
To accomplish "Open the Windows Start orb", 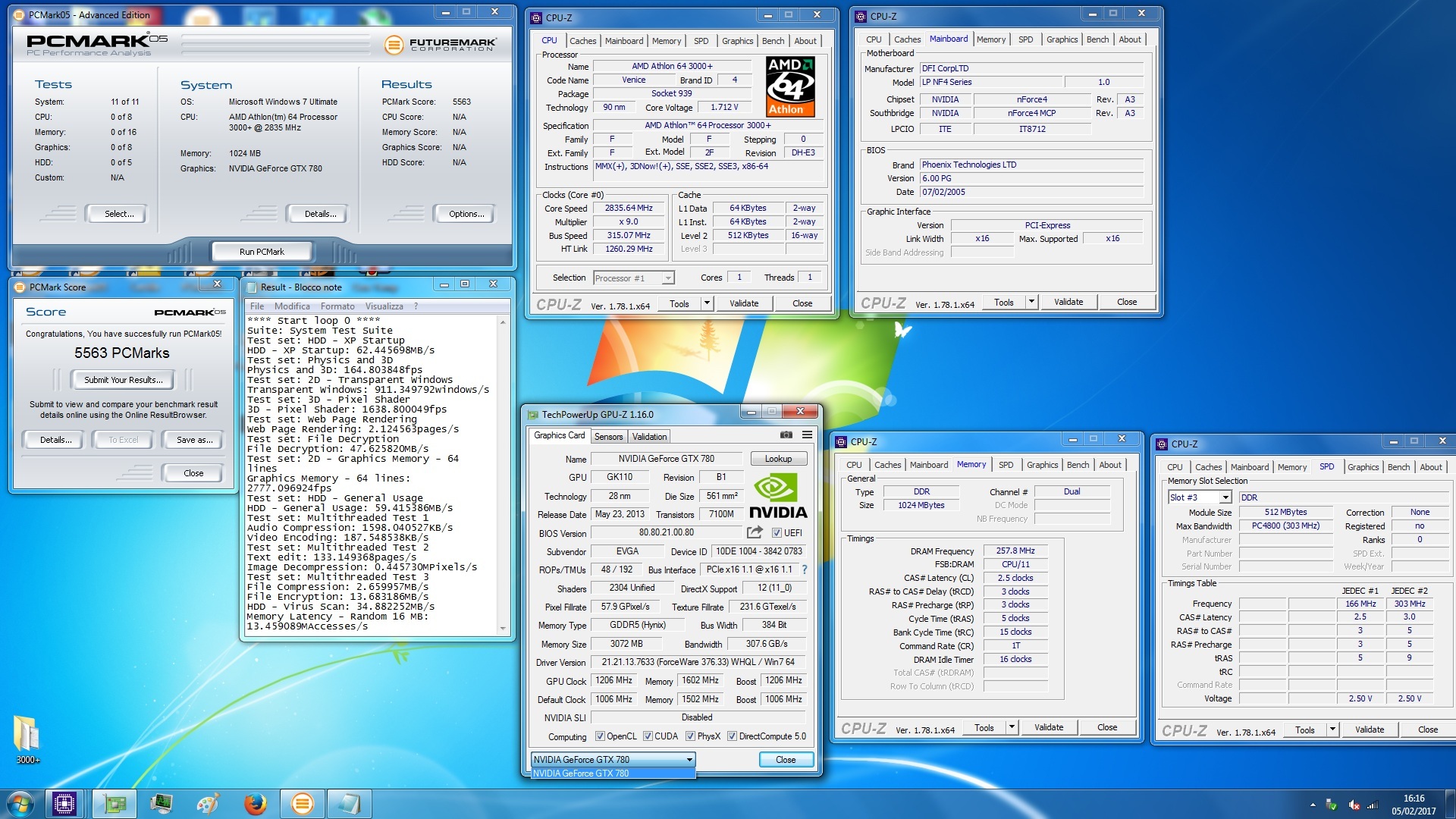I will click(x=20, y=803).
